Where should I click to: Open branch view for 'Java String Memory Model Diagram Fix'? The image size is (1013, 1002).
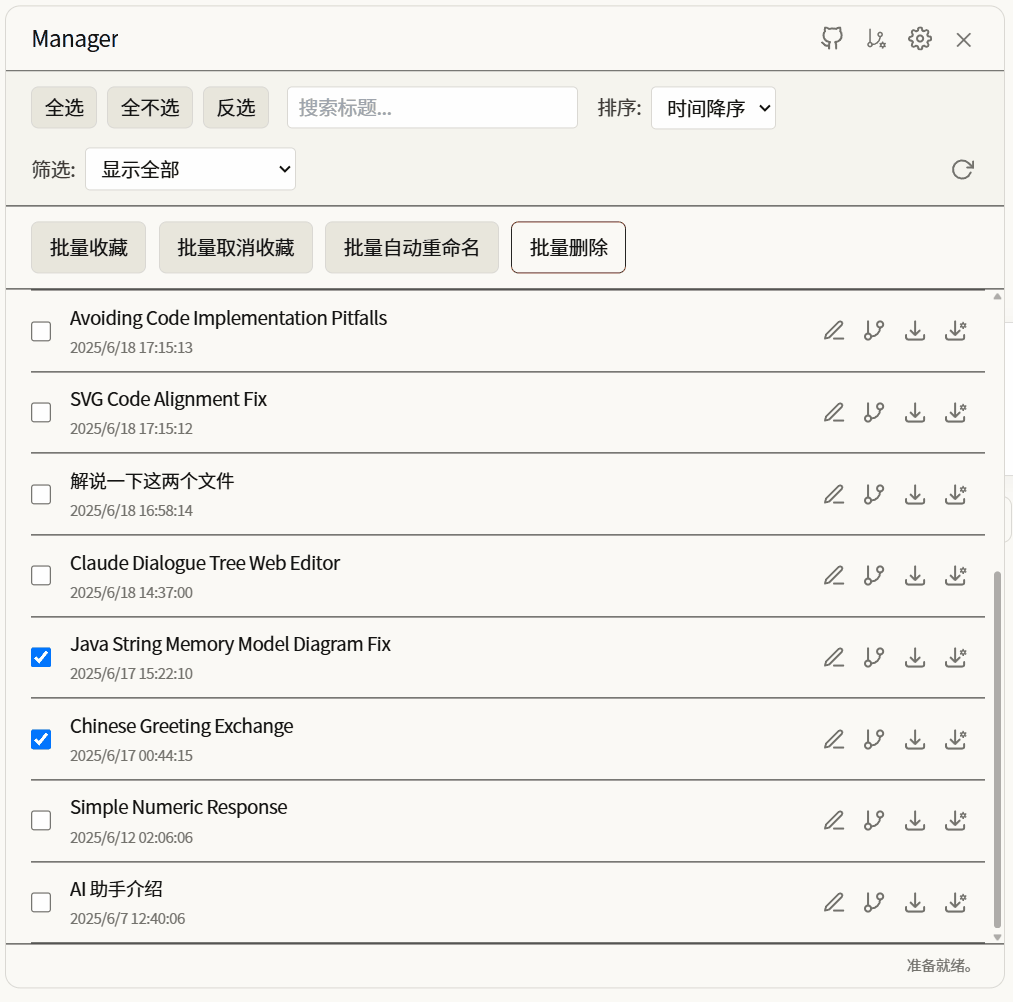tap(874, 657)
